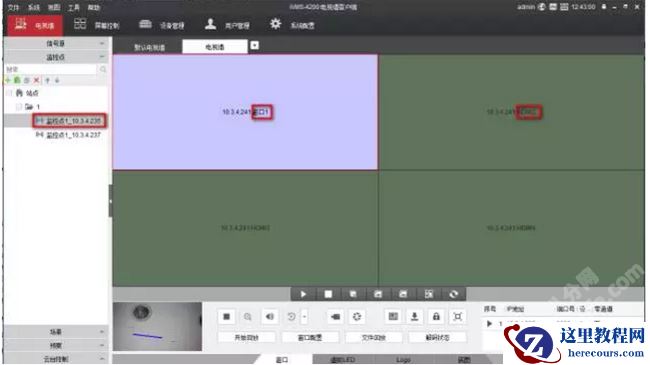
Task: Click the white stop square on dark wall toolbar
Action: tap(328, 294)
